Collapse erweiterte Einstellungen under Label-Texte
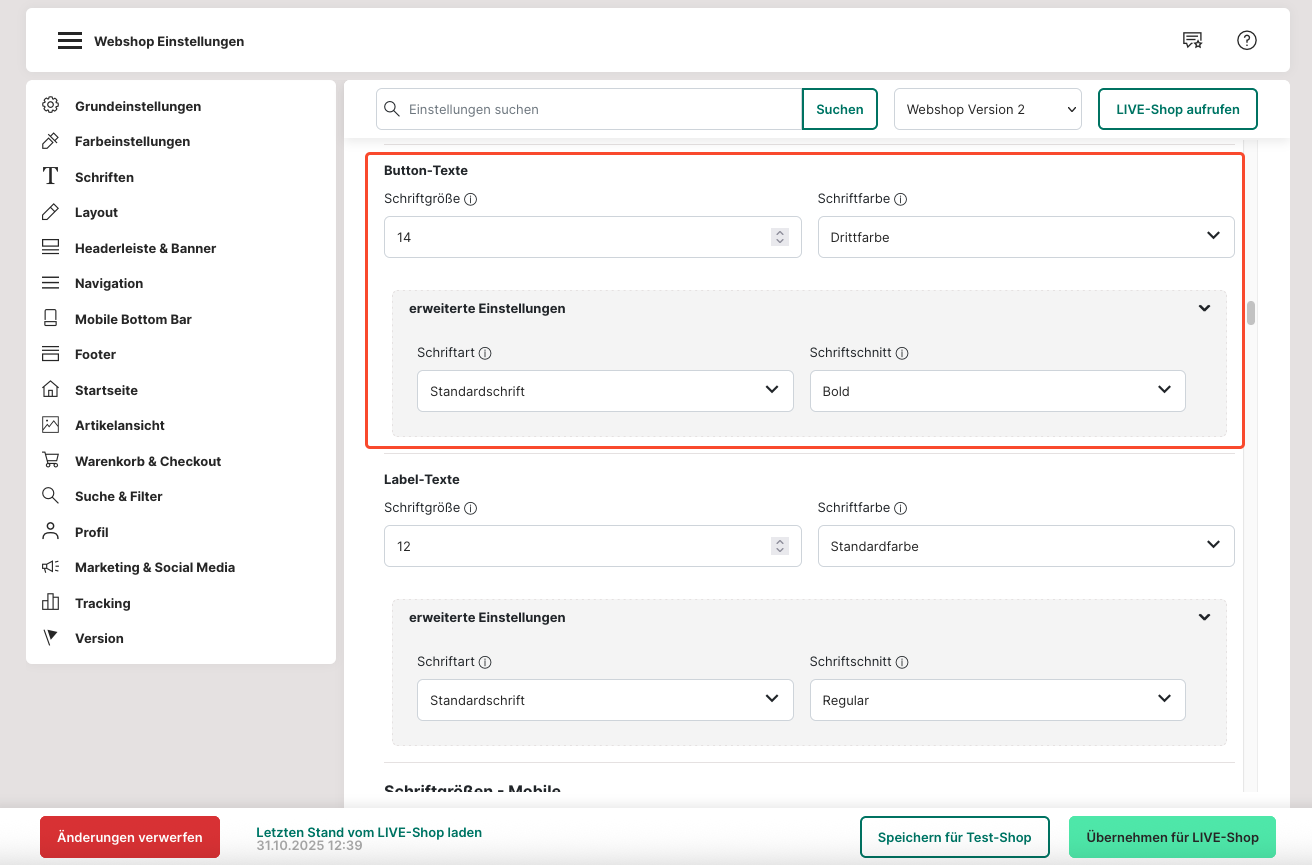The image size is (1312, 865). coord(1204,618)
